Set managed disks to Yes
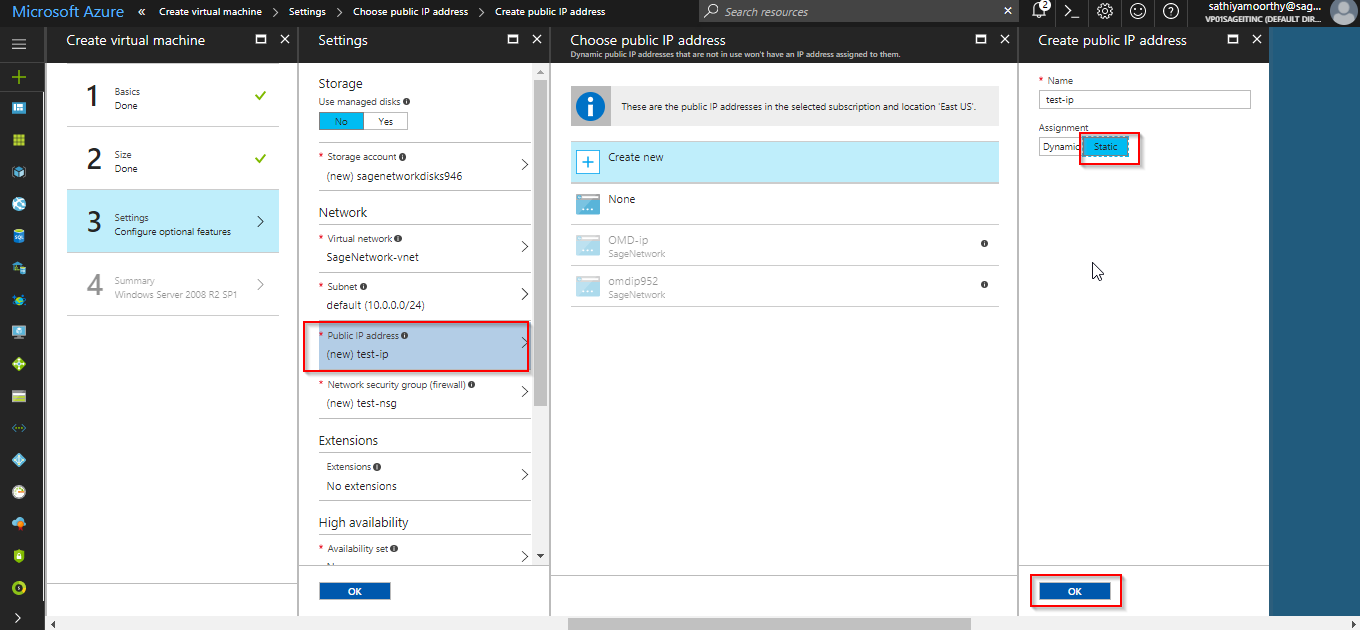The width and height of the screenshot is (1360, 630). 385,121
